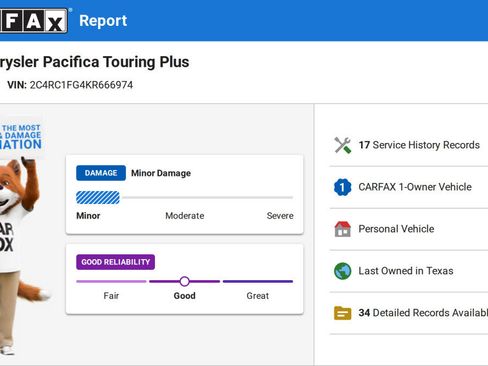Click the 'Fair' reliability label

tap(111, 296)
